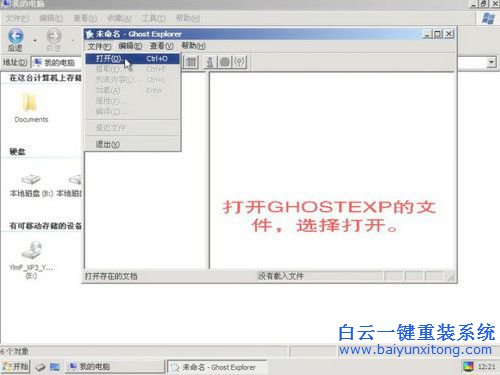Close the Ghost Explorer window
The width and height of the screenshot is (500, 375).
pos(449,34)
